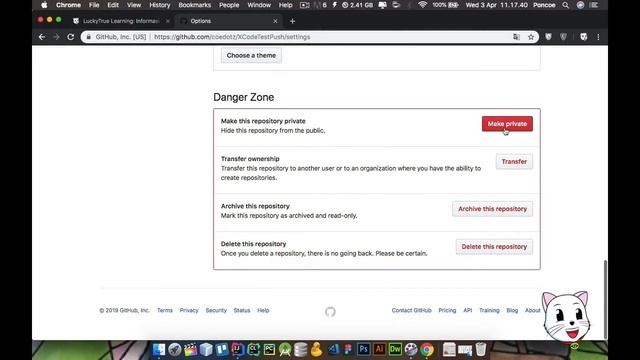Open Final Cut Pro from the dock
This screenshot has width=640, height=360.
coord(190,349)
